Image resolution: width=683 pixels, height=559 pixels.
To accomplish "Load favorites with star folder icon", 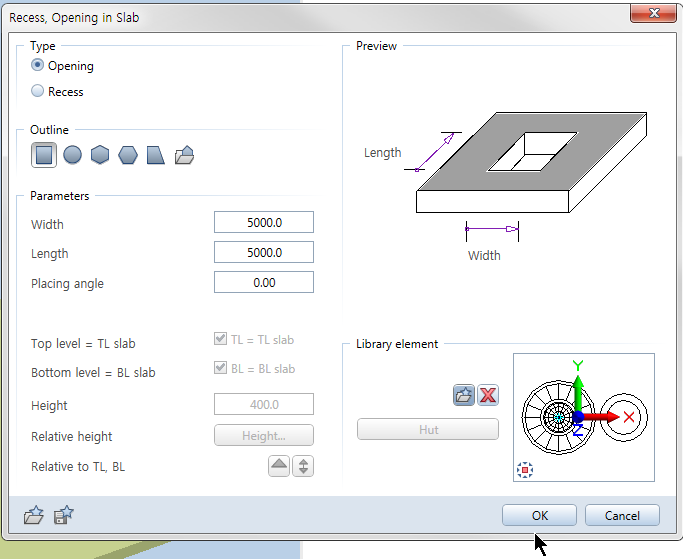I will coord(35,516).
